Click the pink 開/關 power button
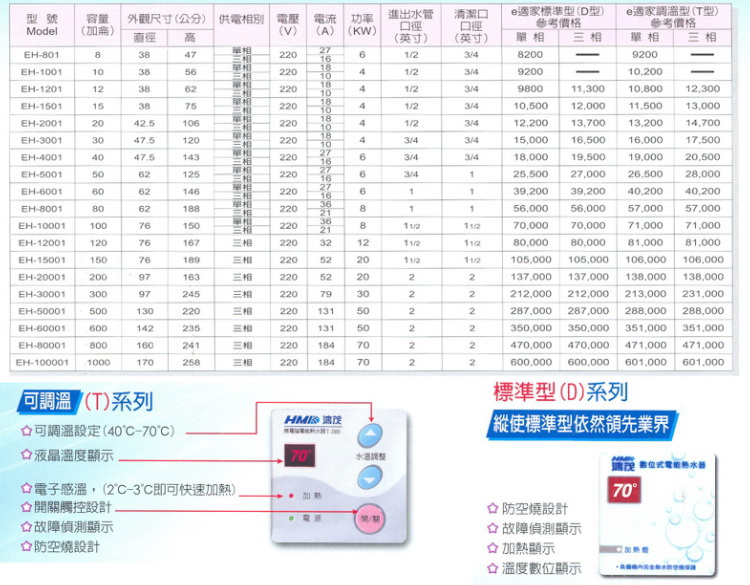This screenshot has width=750, height=585. [369, 519]
